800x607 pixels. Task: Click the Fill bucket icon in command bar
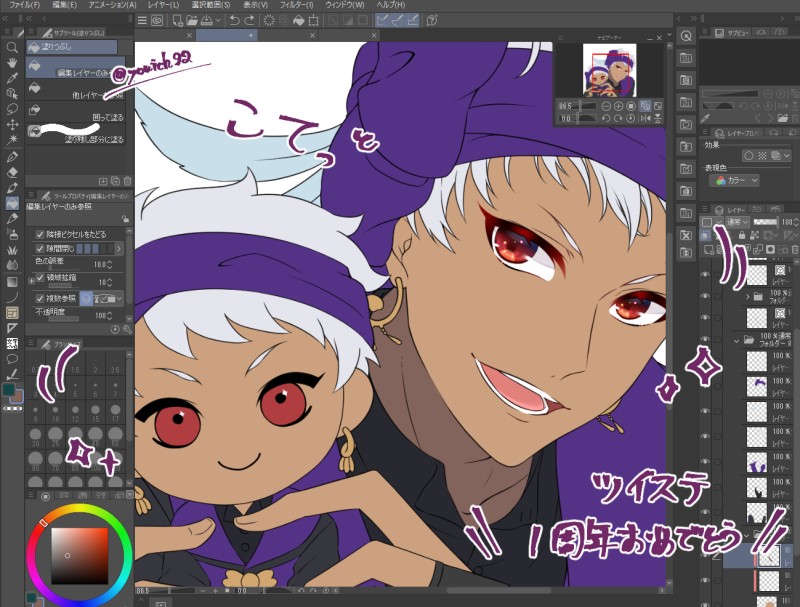[x=298, y=20]
